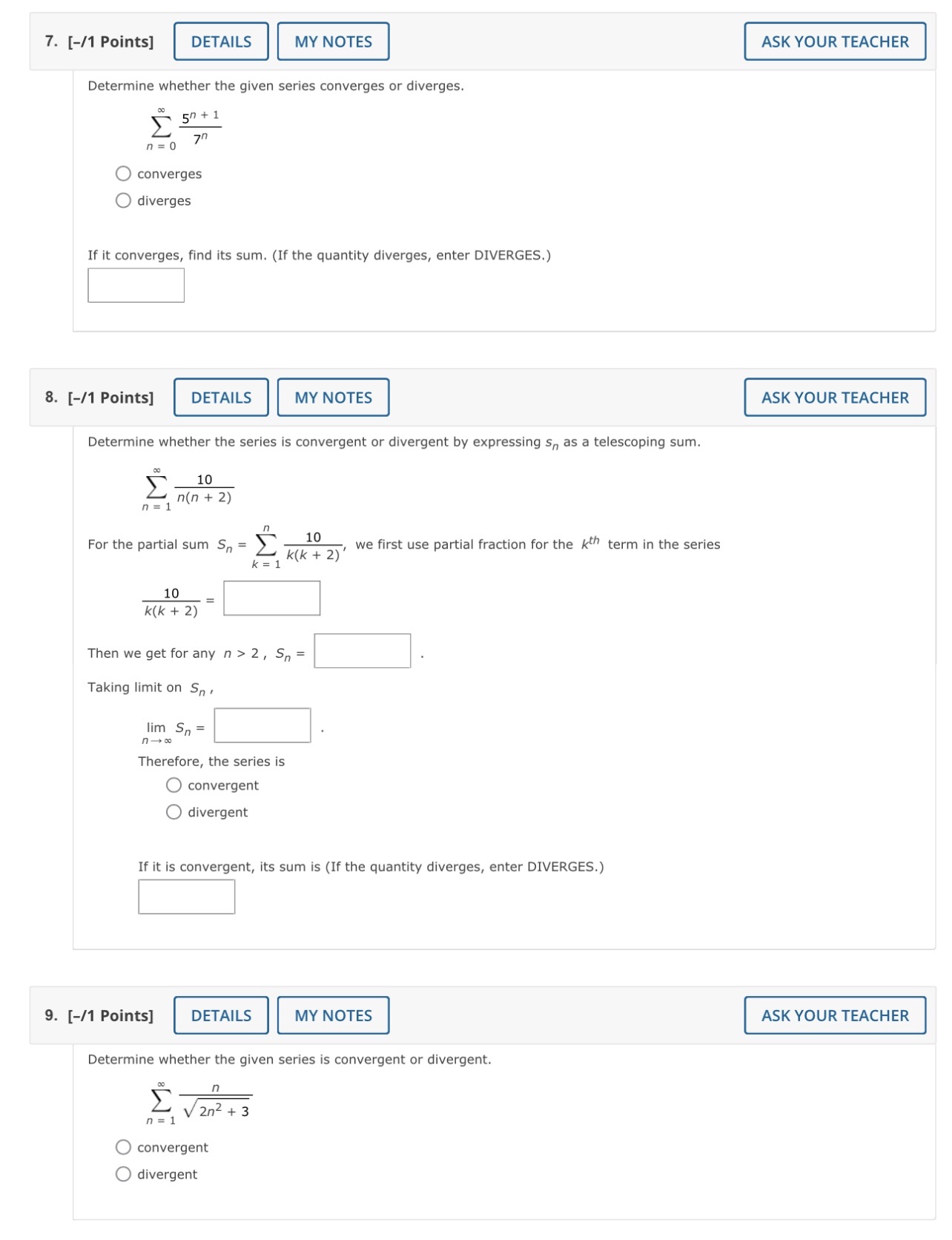Viewport: 952px width, 1240px height.
Task: Click ASK YOUR TEACHER for question 7
Action: (x=834, y=42)
